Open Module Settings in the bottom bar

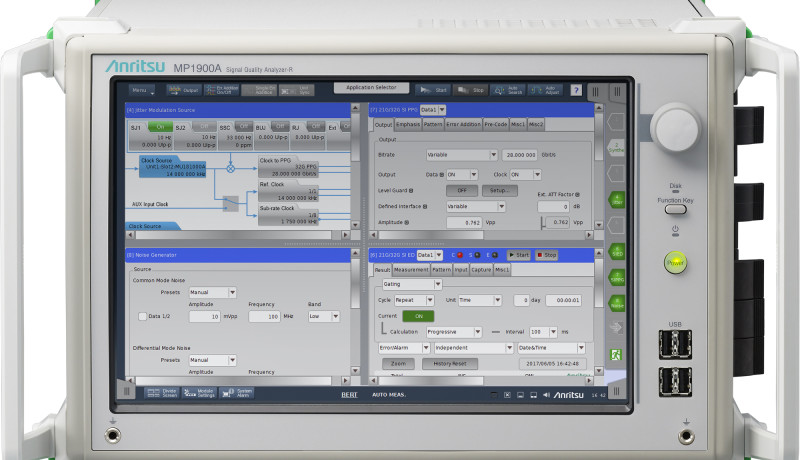coord(199,393)
